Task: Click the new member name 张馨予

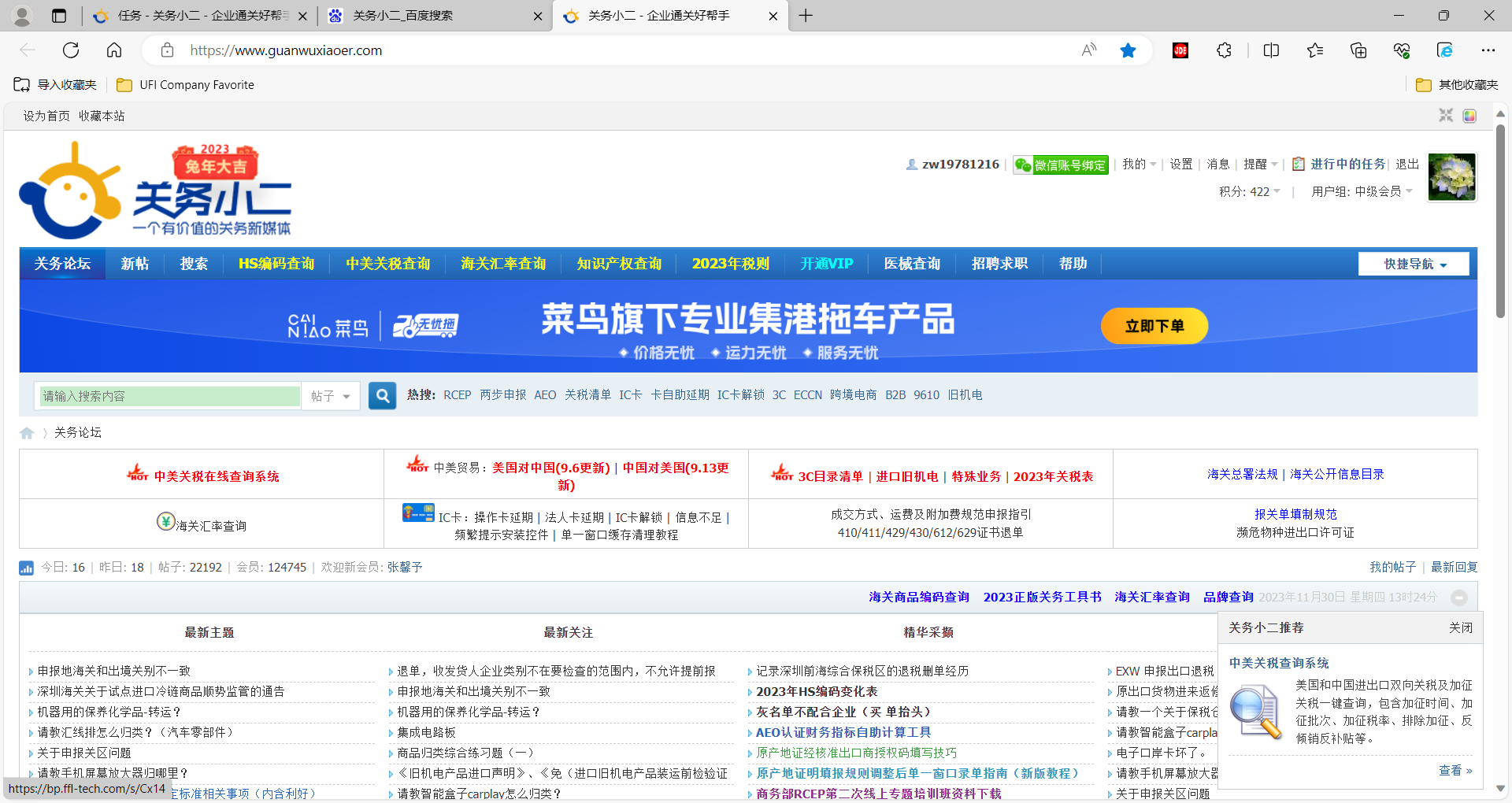Action: [405, 568]
